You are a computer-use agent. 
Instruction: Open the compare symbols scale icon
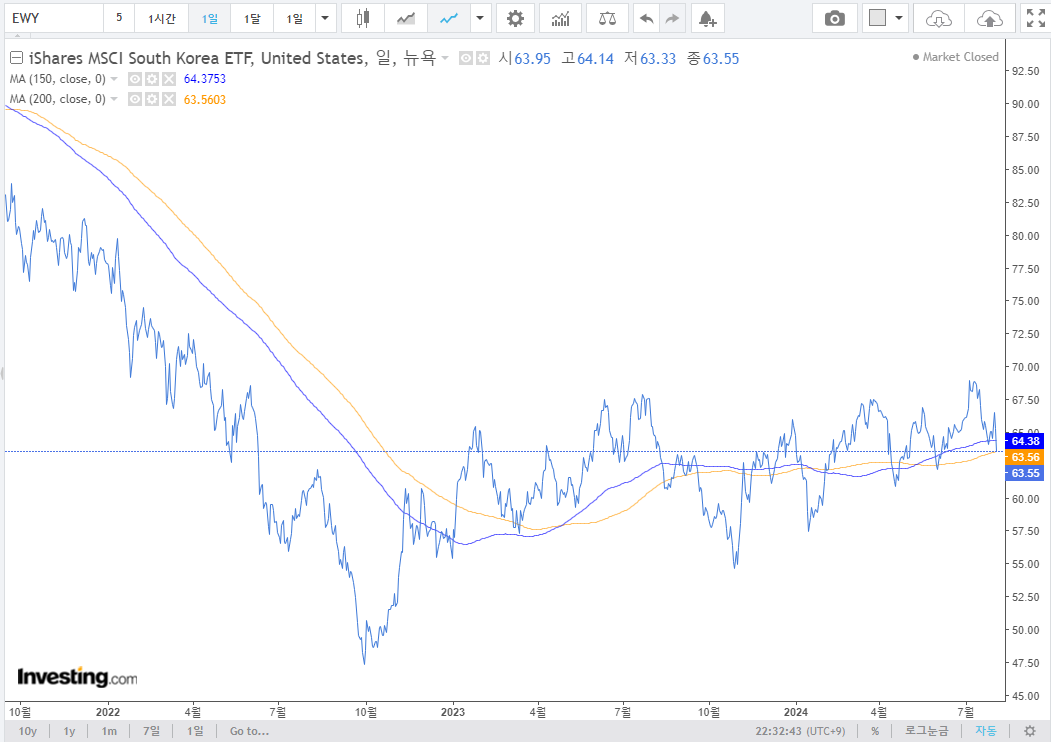(x=607, y=18)
